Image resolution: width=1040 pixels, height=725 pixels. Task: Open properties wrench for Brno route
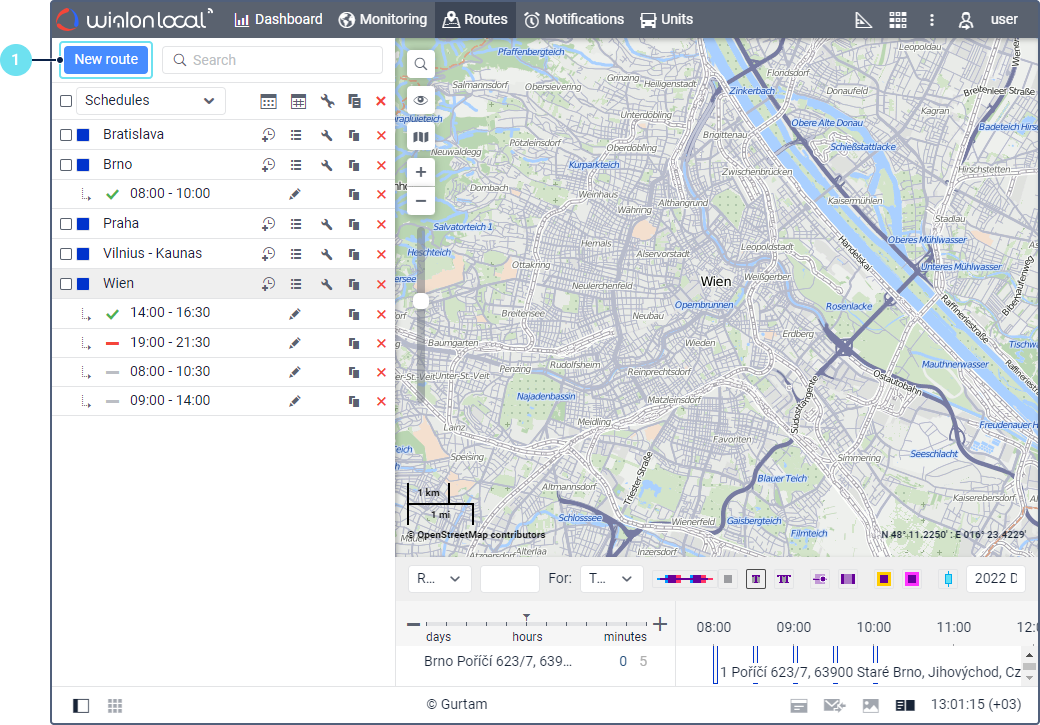pos(326,166)
